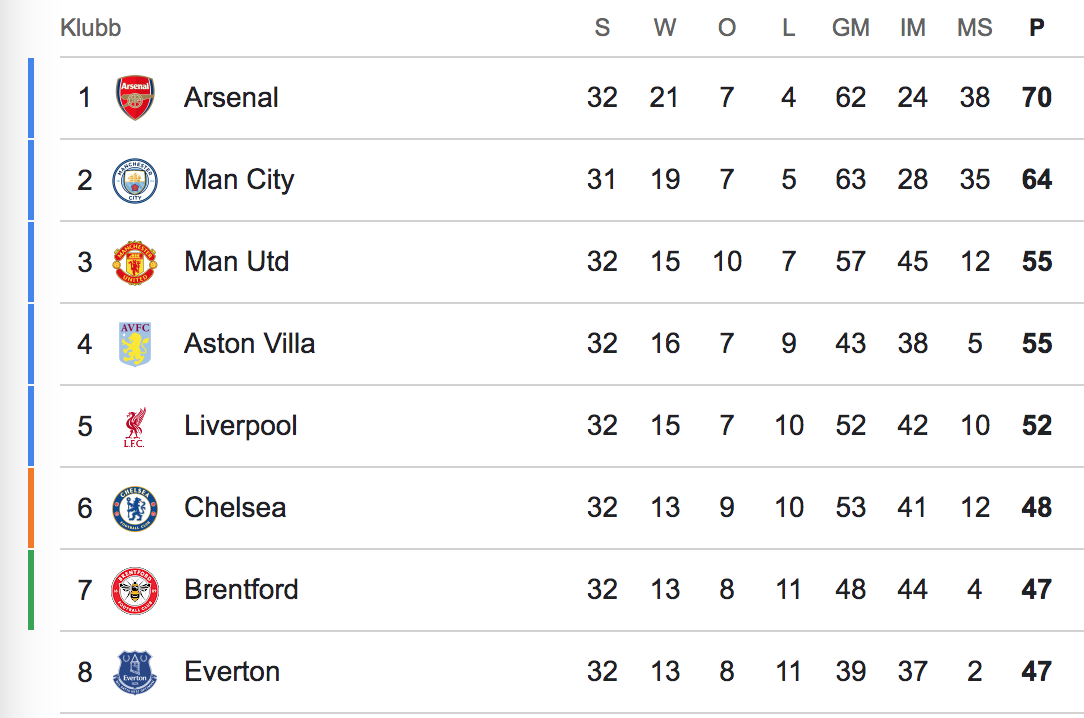1084x718 pixels.
Task: Select the Liverpool club crest
Action: (x=135, y=426)
